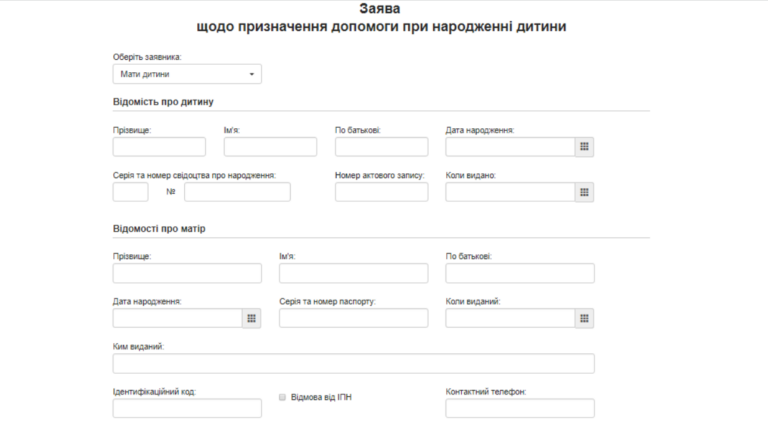Viewport: 768px width, 428px height.
Task: Focus the child's 'Ім'я' input
Action: tap(270, 147)
